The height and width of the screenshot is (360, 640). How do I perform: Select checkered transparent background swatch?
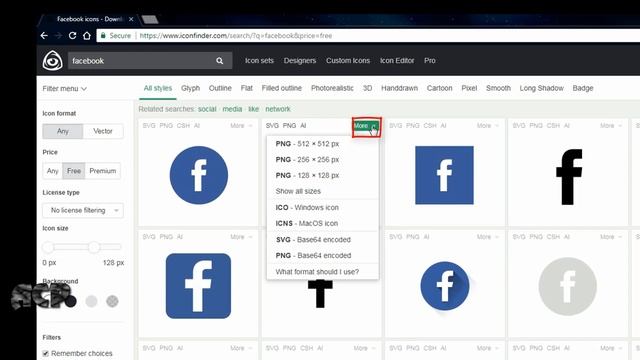pos(112,301)
